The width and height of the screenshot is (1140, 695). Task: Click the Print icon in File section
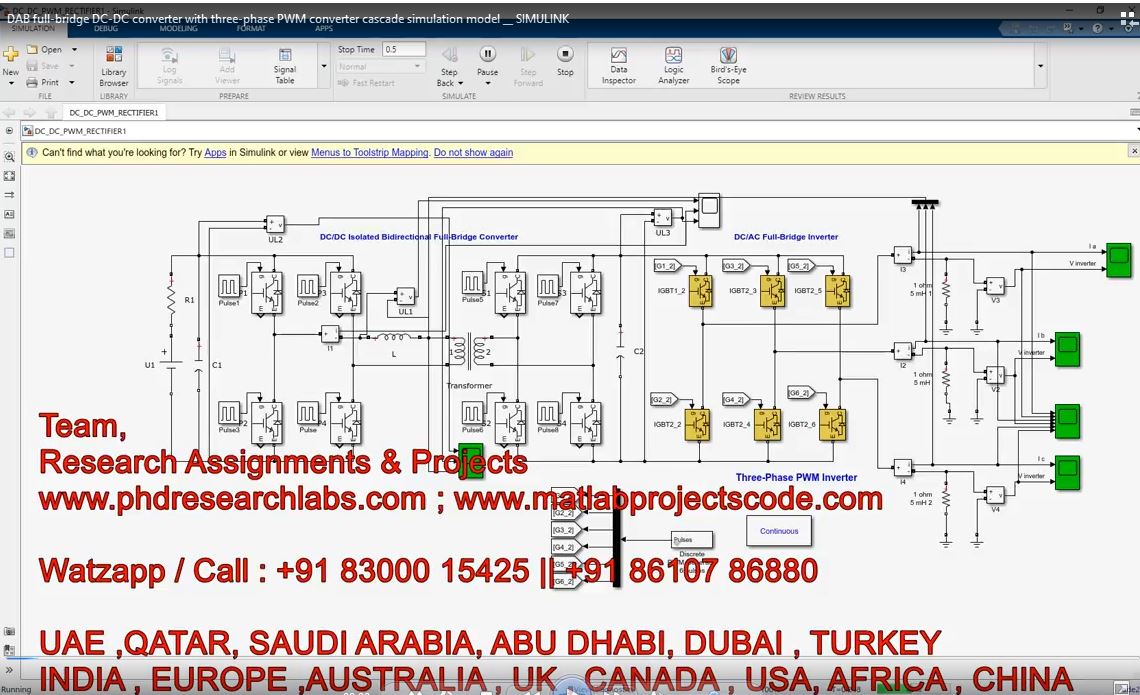click(32, 82)
